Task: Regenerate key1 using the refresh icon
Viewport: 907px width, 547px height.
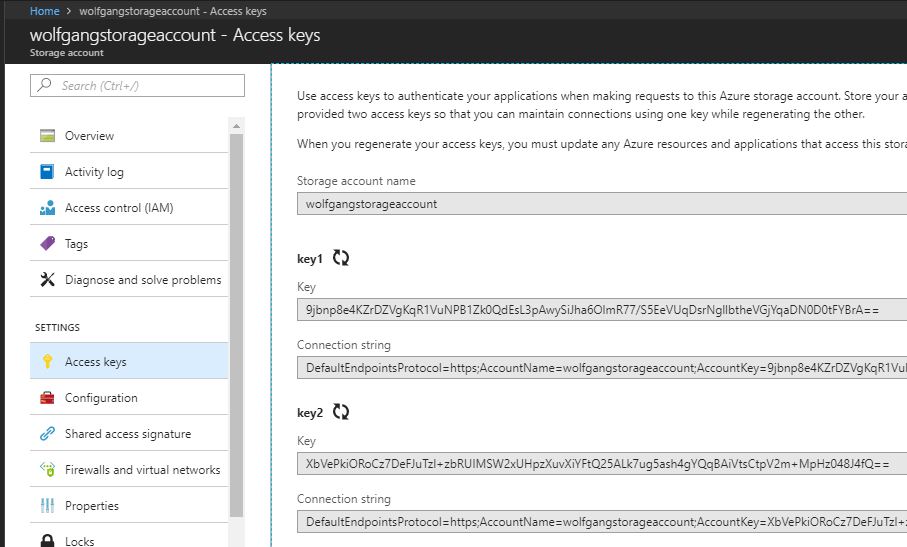Action: tap(341, 258)
